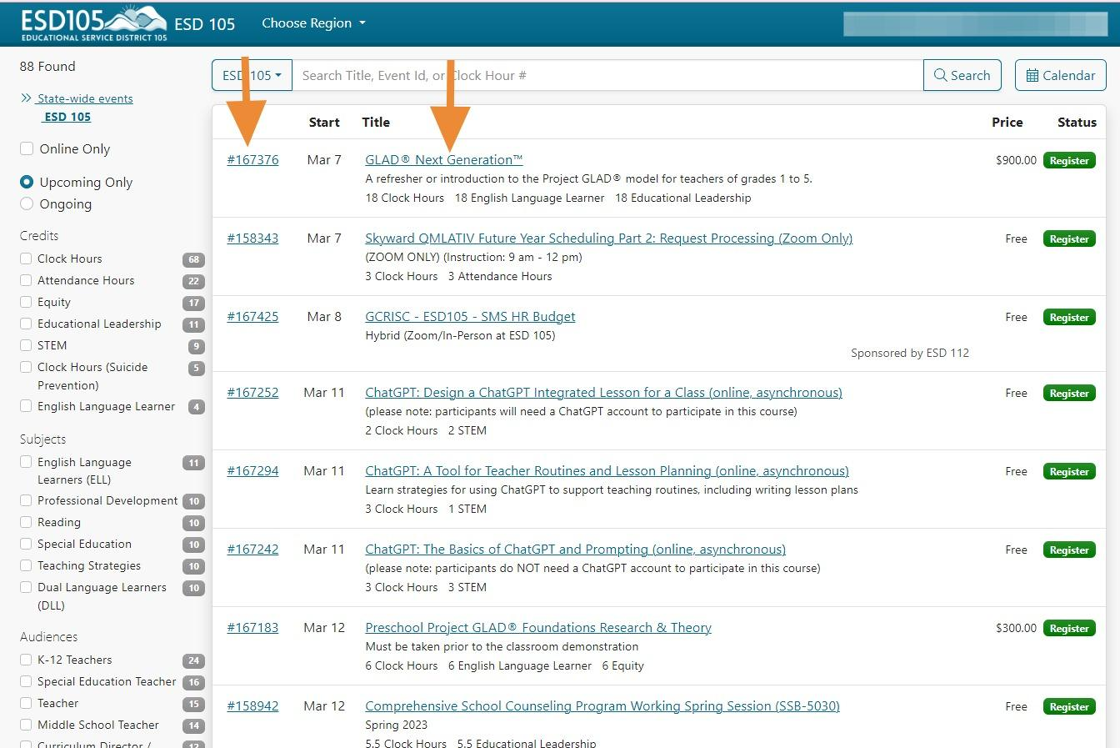Check the Attendance Hours filter
This screenshot has height=748, width=1120.
(x=26, y=280)
